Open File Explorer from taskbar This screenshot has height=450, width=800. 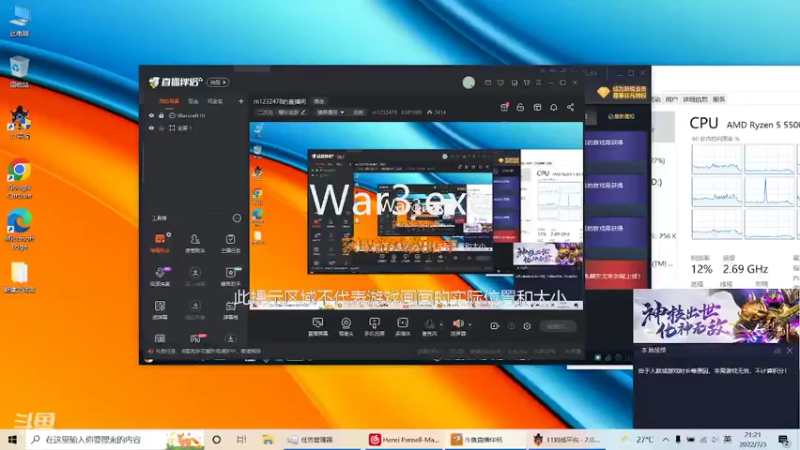267,439
